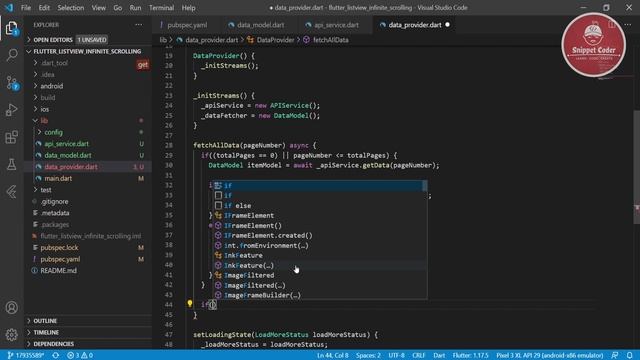
Task: Open the Extensions view
Action: click(x=11, y=137)
